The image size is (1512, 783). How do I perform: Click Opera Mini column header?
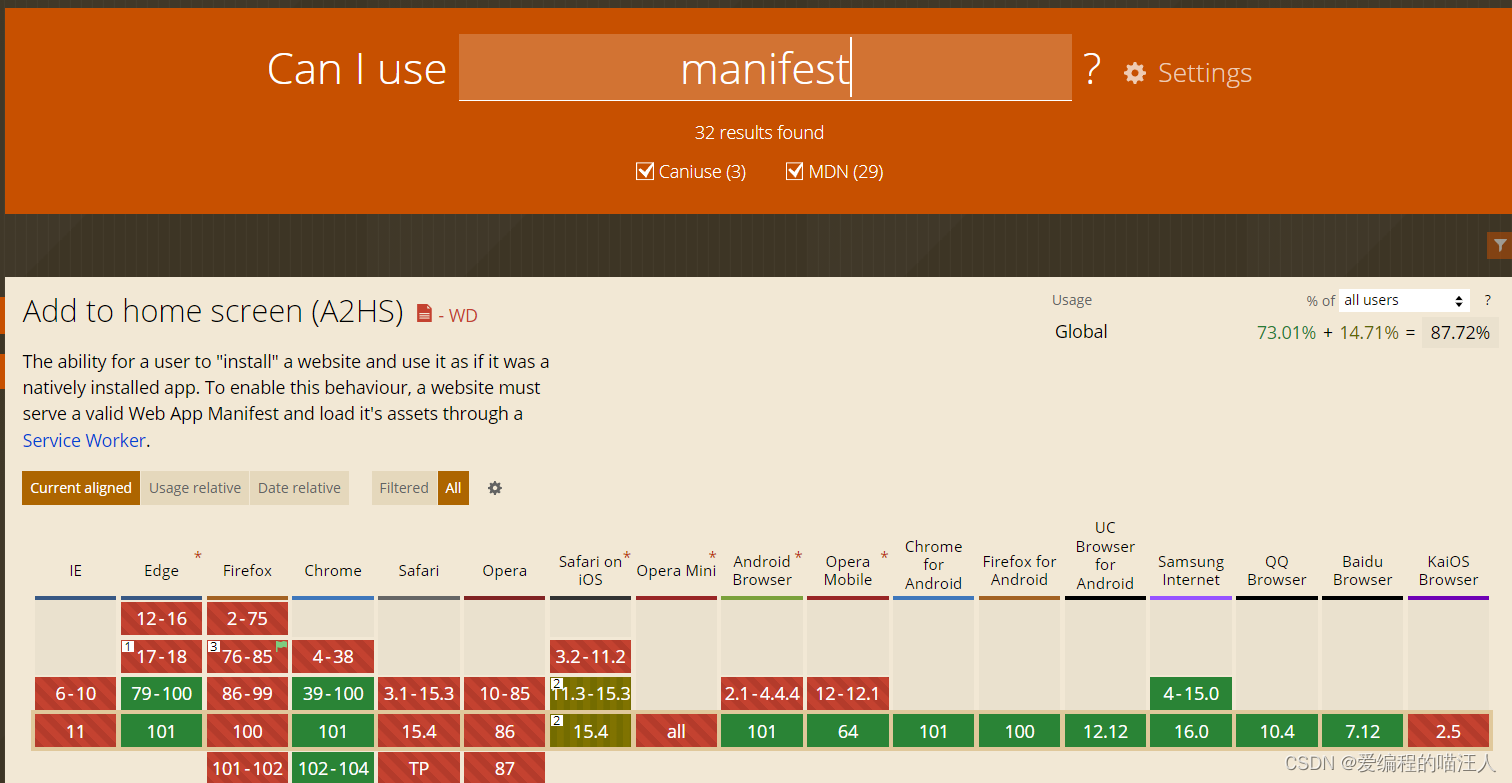coord(676,571)
